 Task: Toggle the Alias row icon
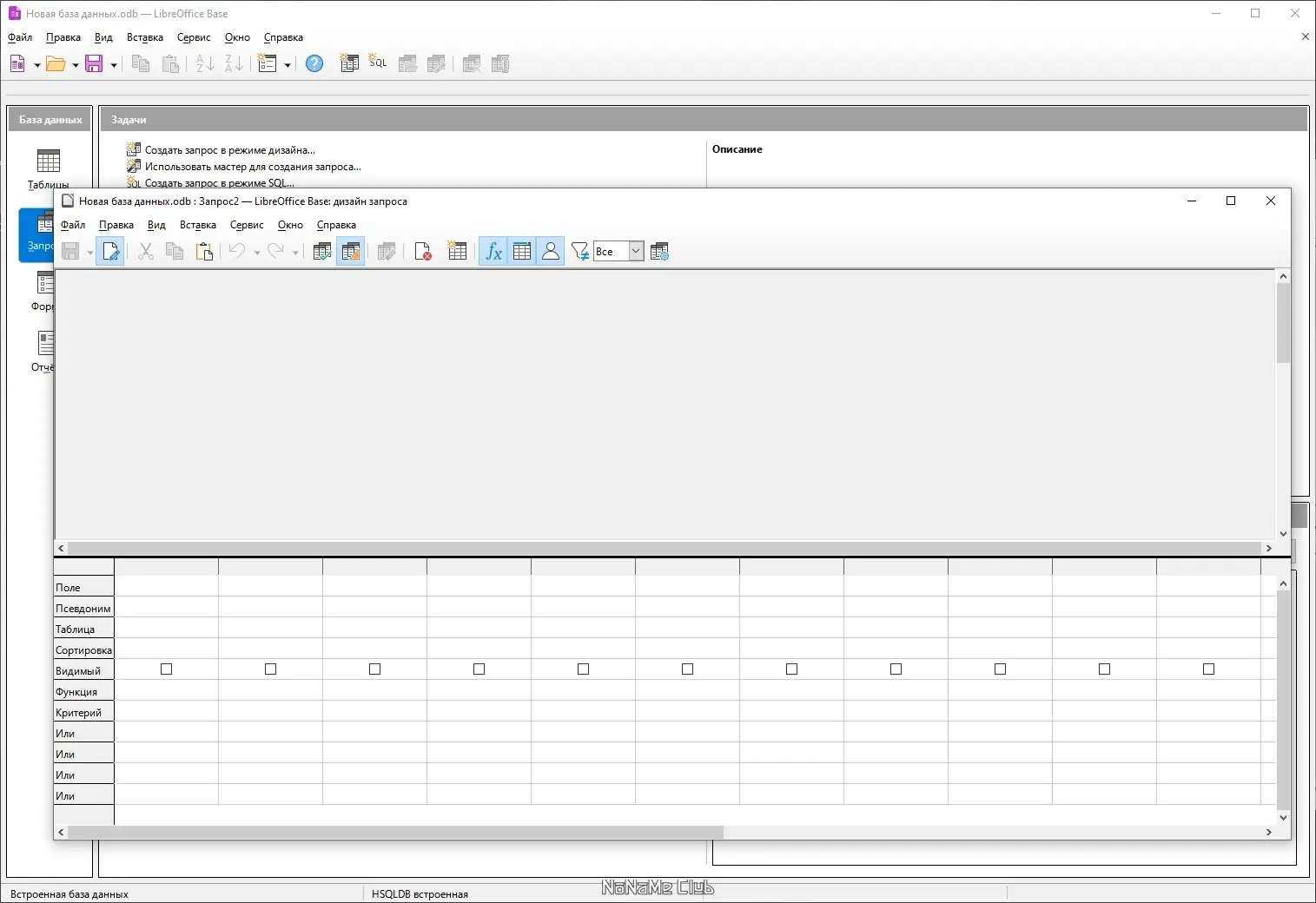tap(551, 252)
